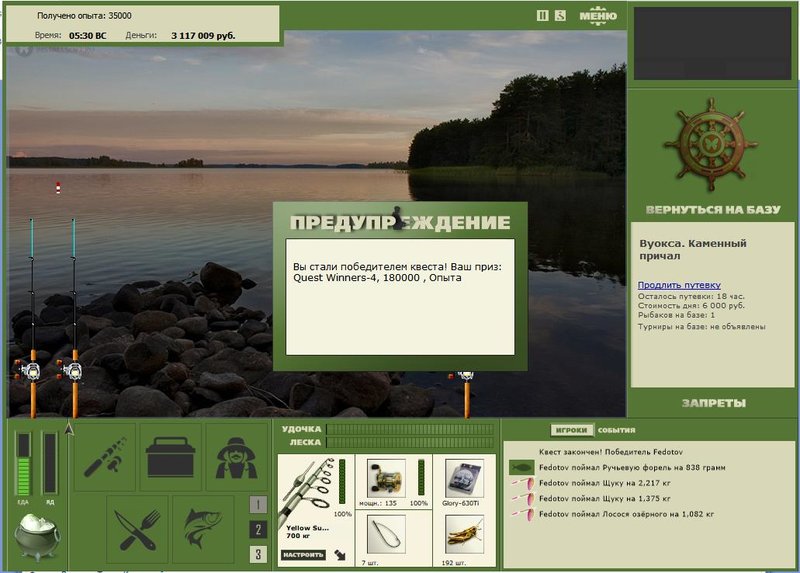This screenshot has width=800, height=573.
Task: Open the МЕНЮ gear menu
Action: (x=598, y=15)
